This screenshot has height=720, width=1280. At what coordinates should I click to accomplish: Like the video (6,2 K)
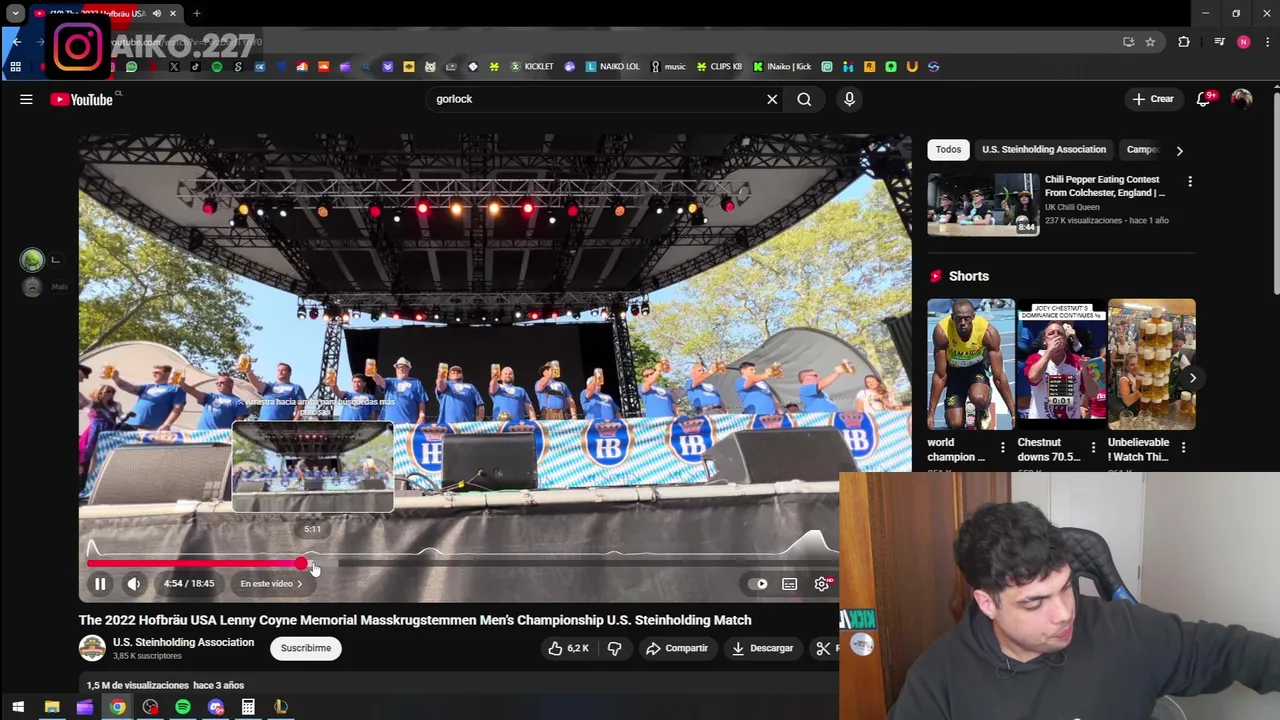[568, 648]
